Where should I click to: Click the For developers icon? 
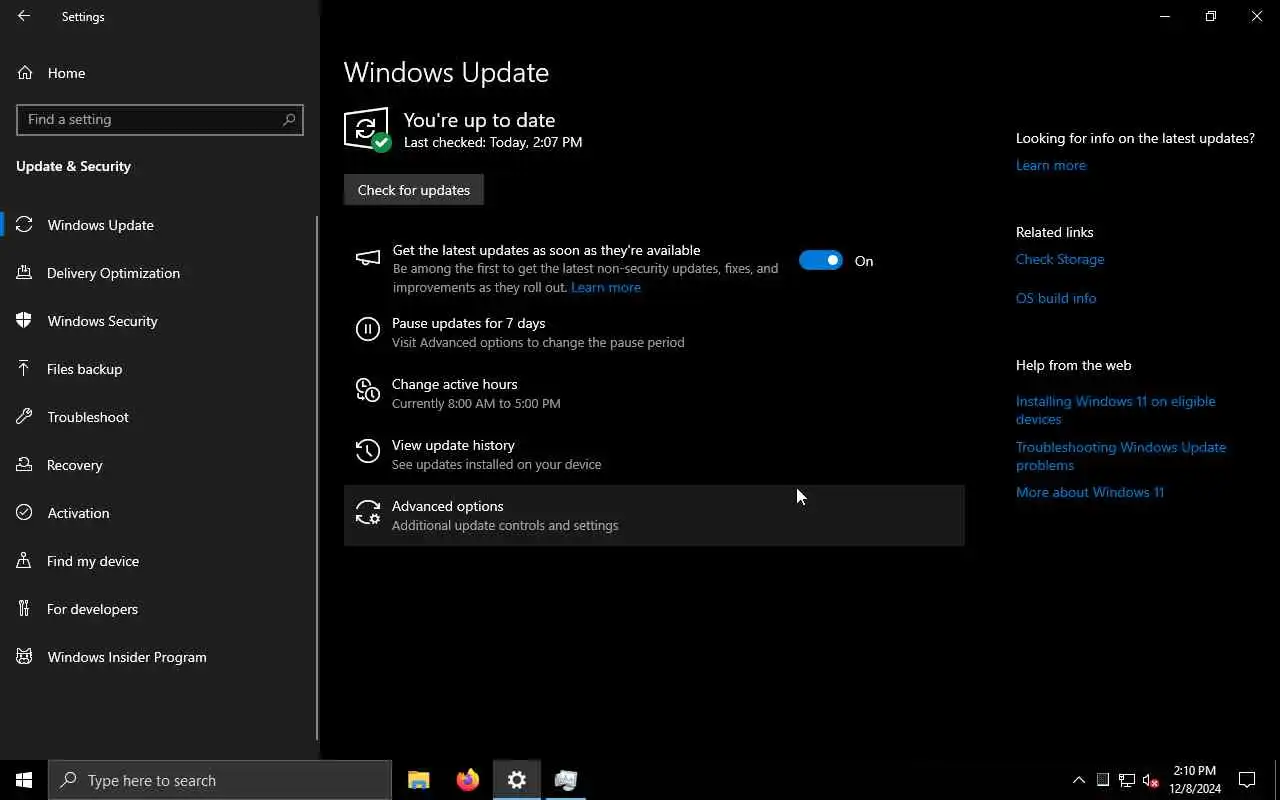24,609
